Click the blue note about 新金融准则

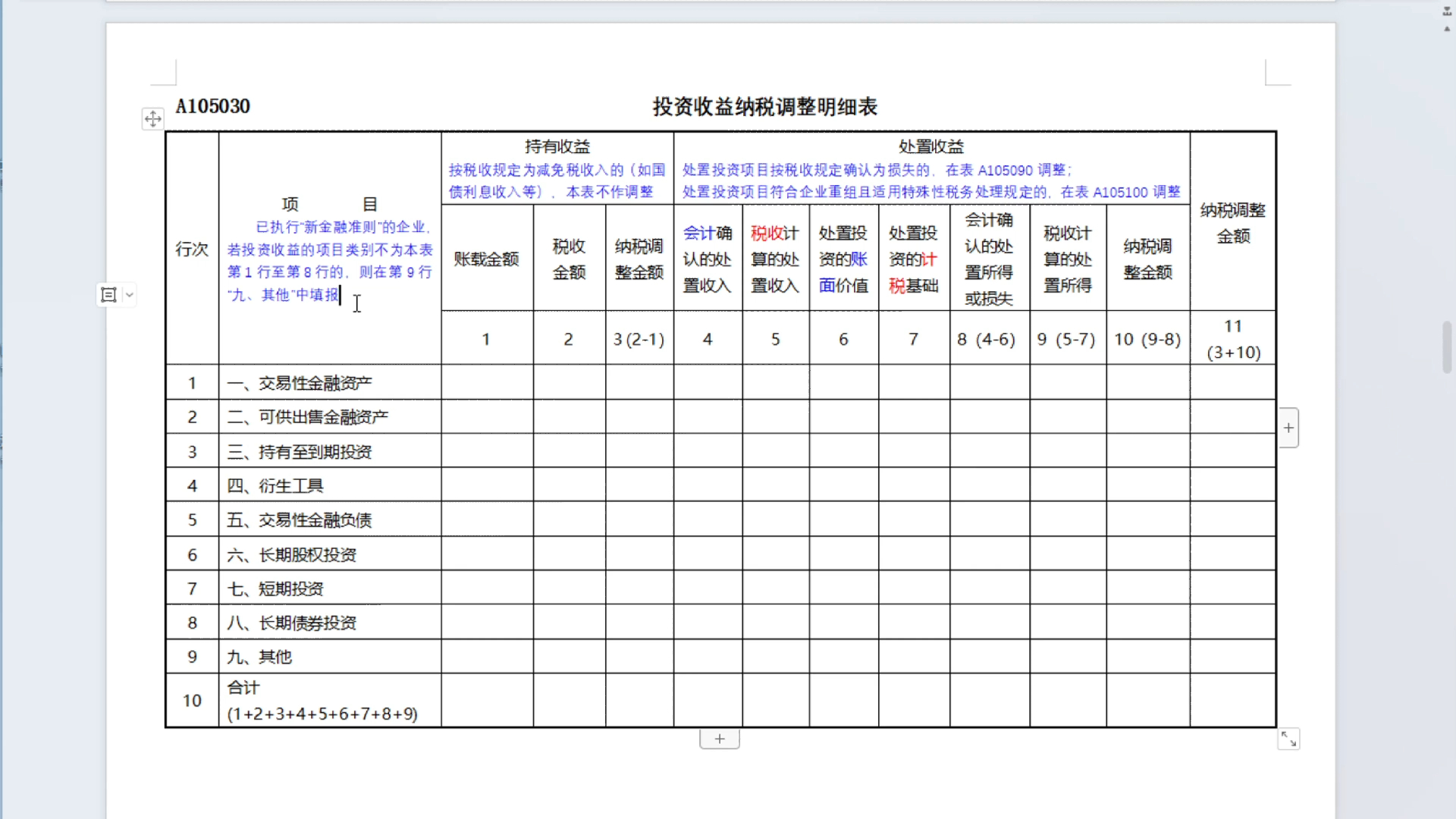pyautogui.click(x=330, y=261)
